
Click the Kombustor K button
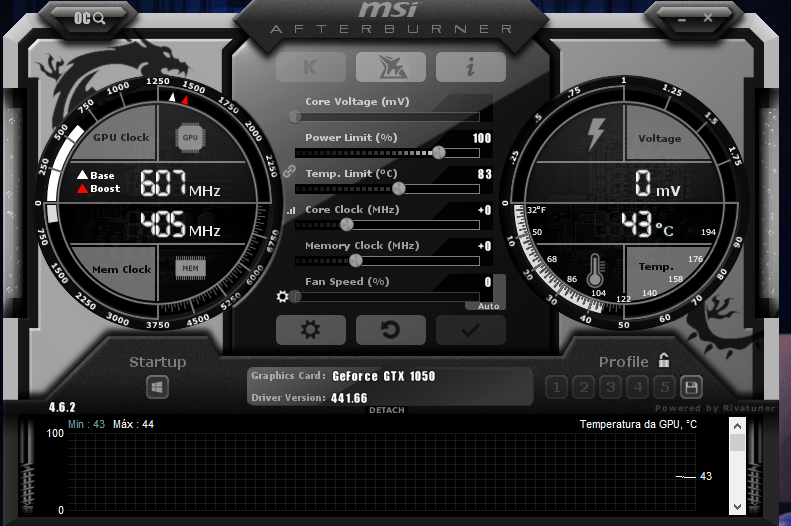311,67
